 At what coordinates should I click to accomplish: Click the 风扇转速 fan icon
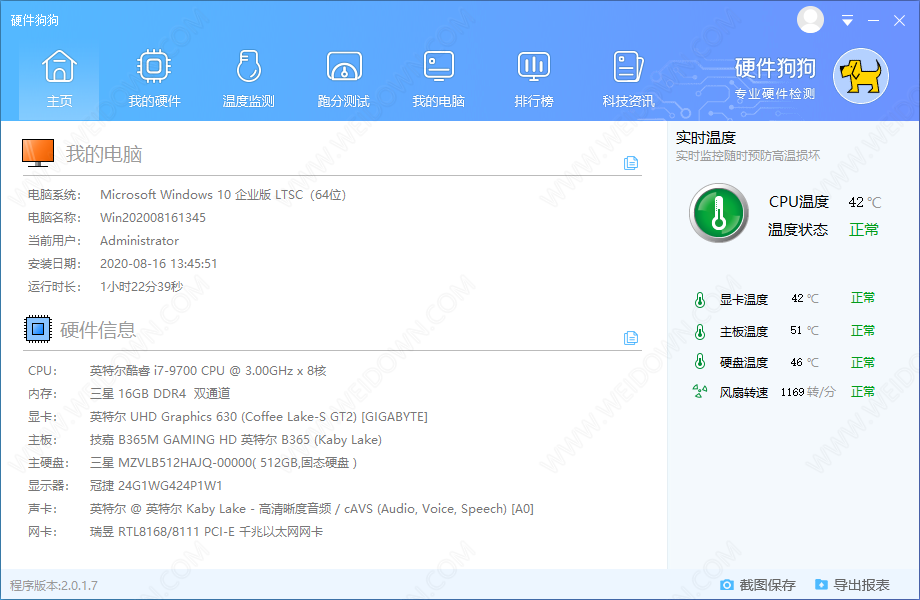tap(699, 391)
